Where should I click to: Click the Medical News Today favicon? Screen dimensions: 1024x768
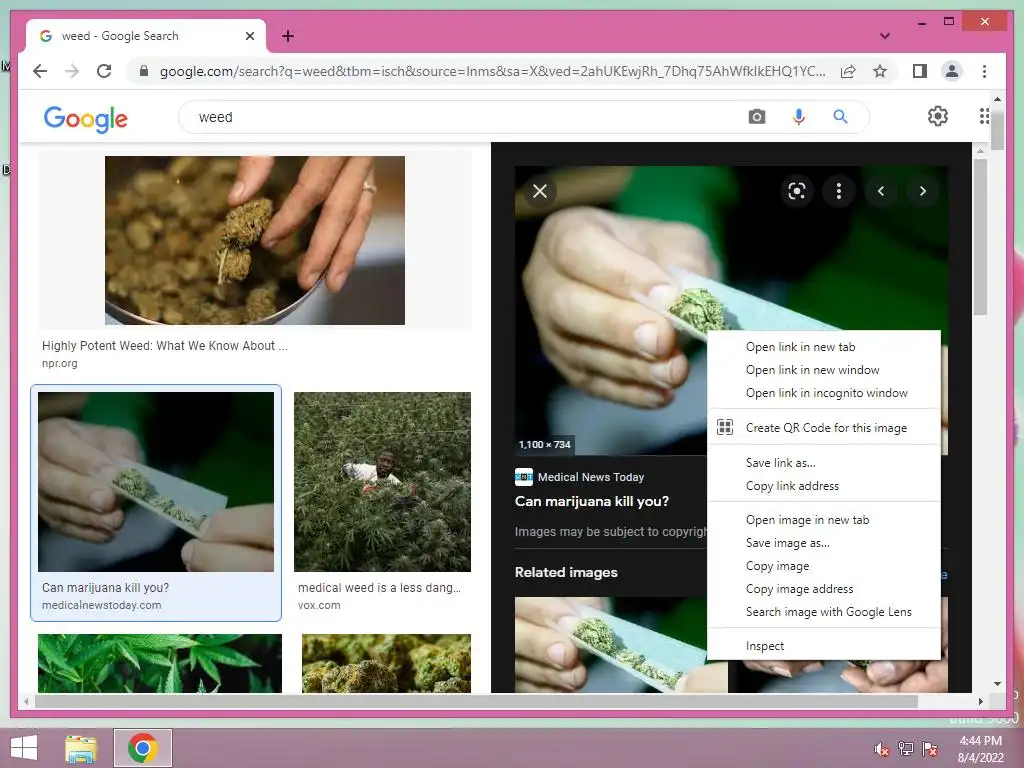pyautogui.click(x=524, y=477)
